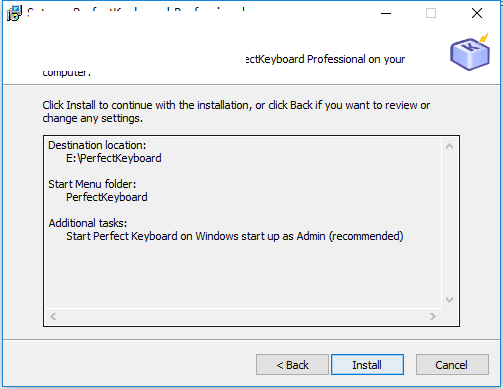The width and height of the screenshot is (503, 389).
Task: Click the scroll left arrow in summary box
Action: tap(53, 316)
